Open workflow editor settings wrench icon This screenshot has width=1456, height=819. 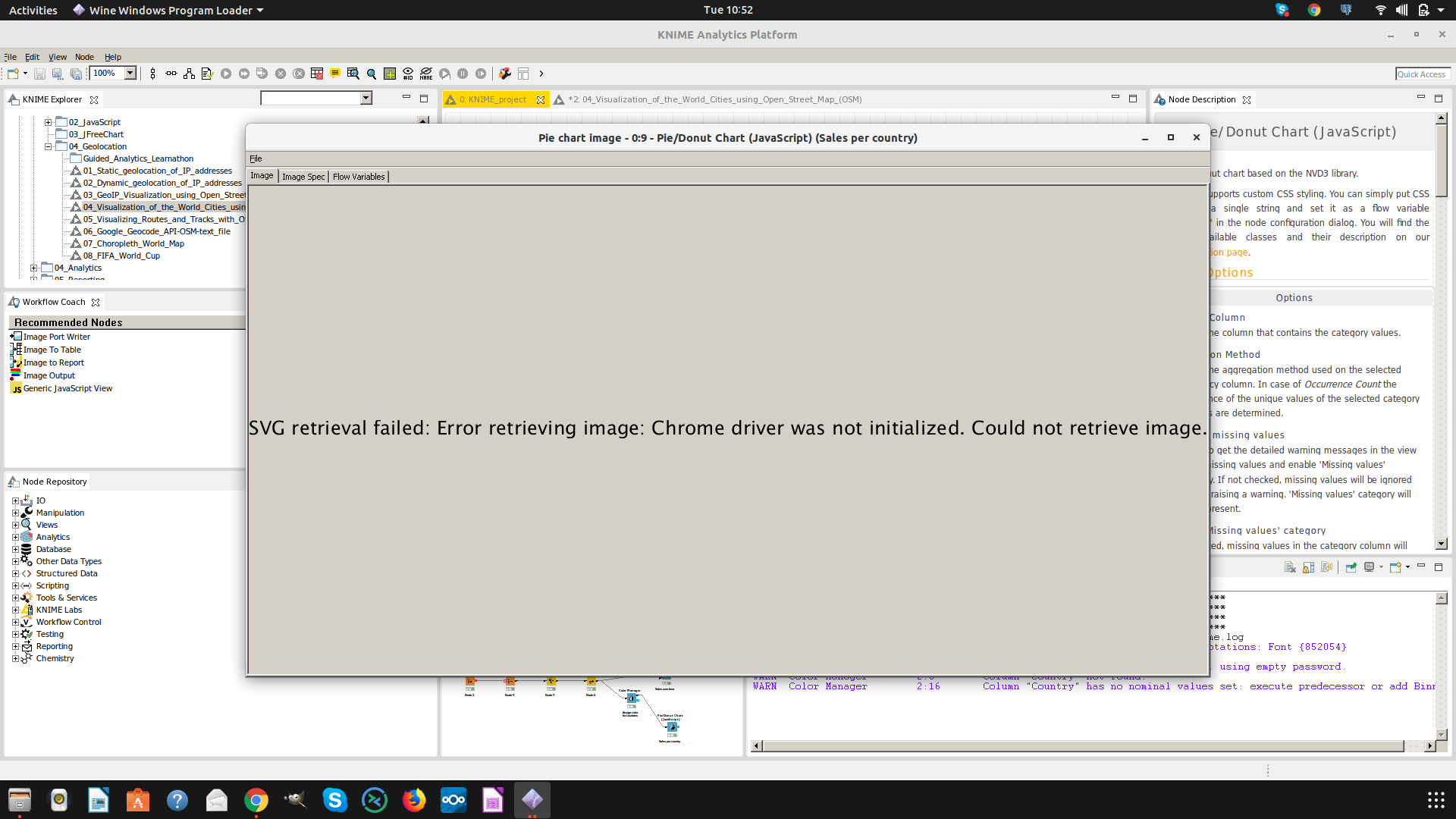click(x=505, y=74)
